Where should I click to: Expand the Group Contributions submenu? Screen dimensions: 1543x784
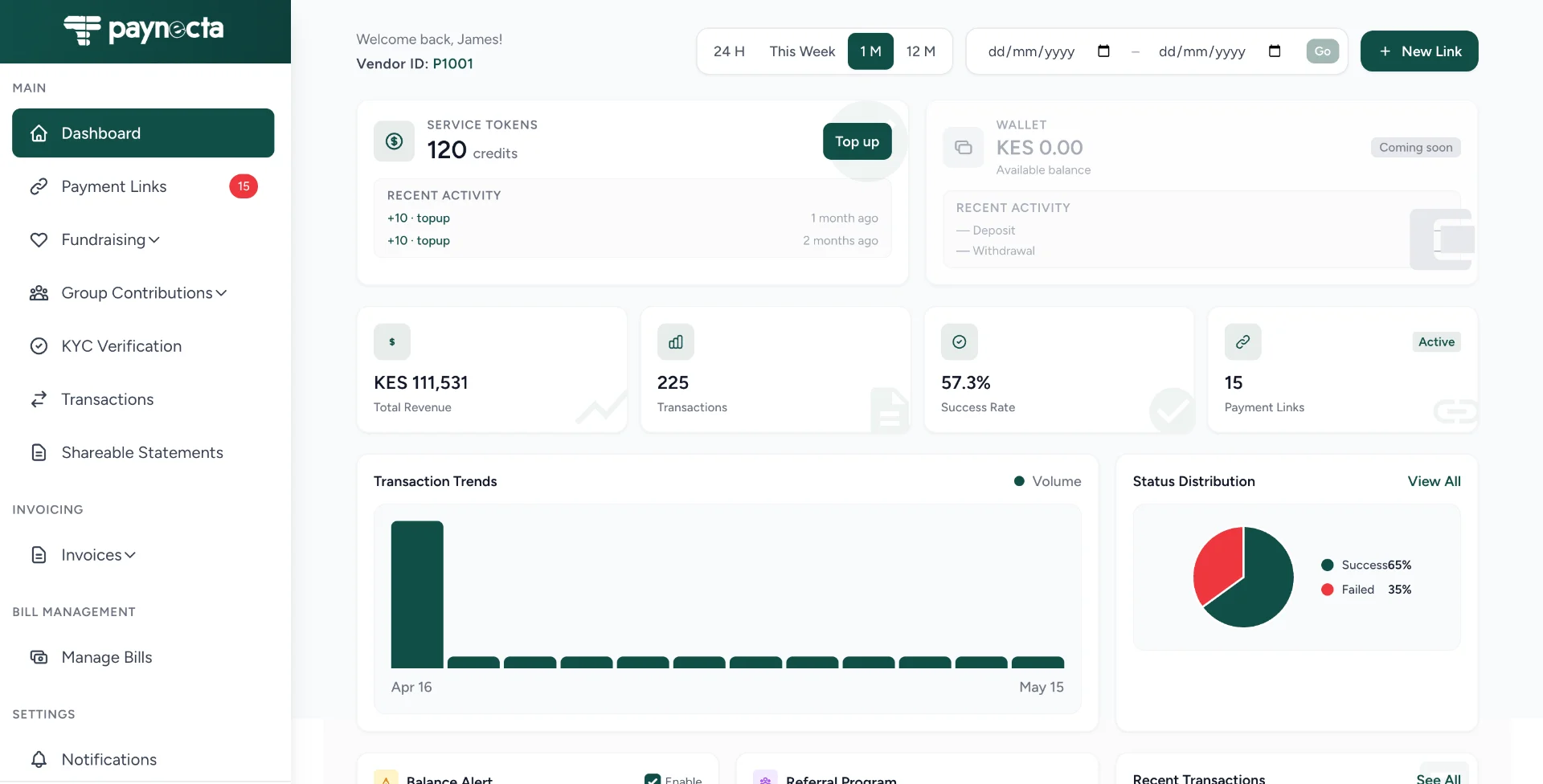(222, 293)
